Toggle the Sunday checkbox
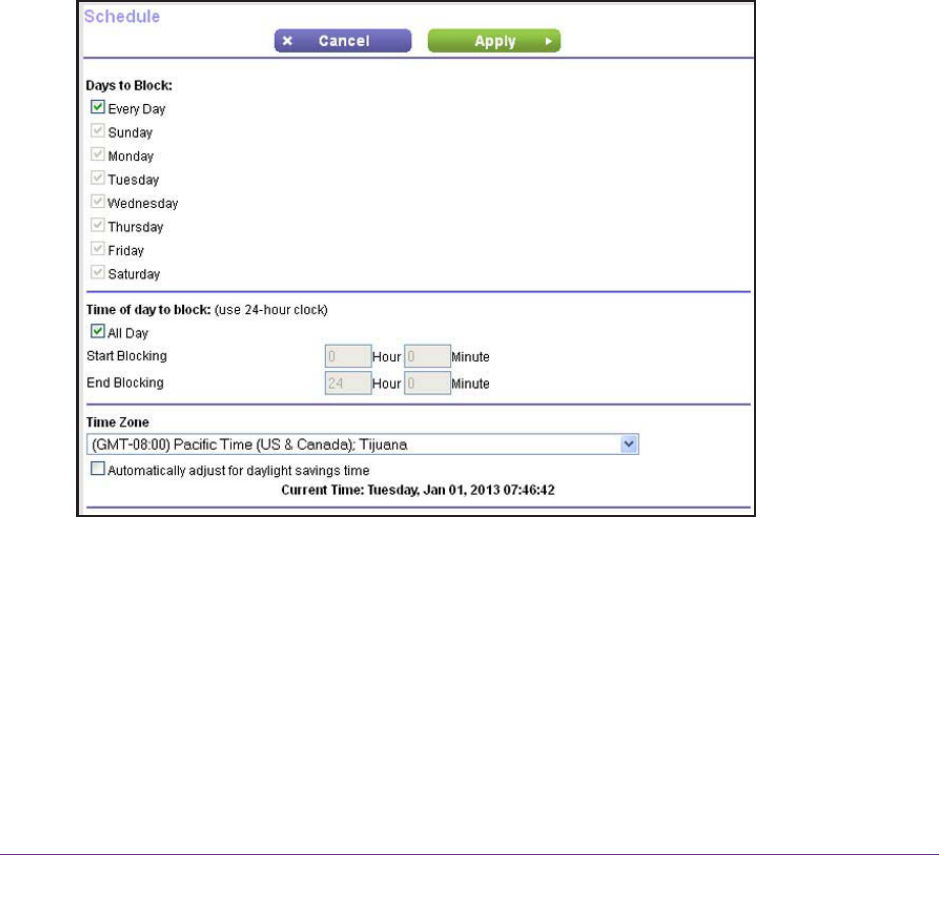The width and height of the screenshot is (941, 922). (98, 131)
